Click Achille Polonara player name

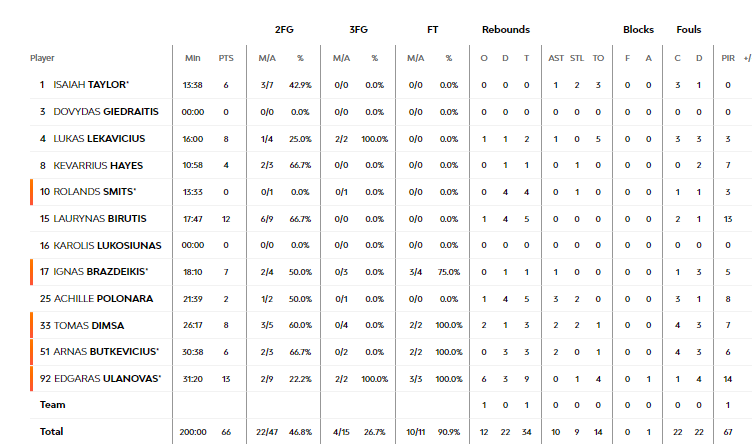coord(103,299)
